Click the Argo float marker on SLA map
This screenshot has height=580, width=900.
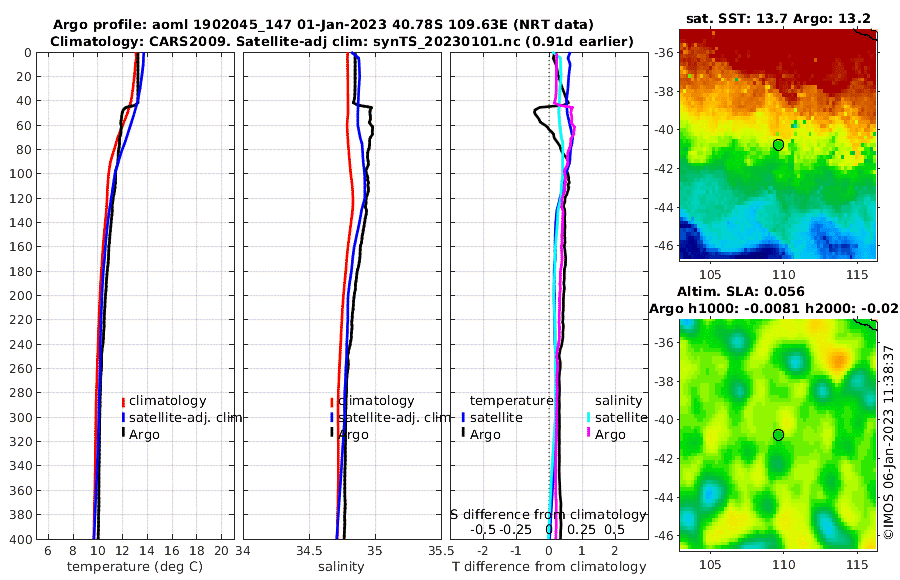pos(778,435)
